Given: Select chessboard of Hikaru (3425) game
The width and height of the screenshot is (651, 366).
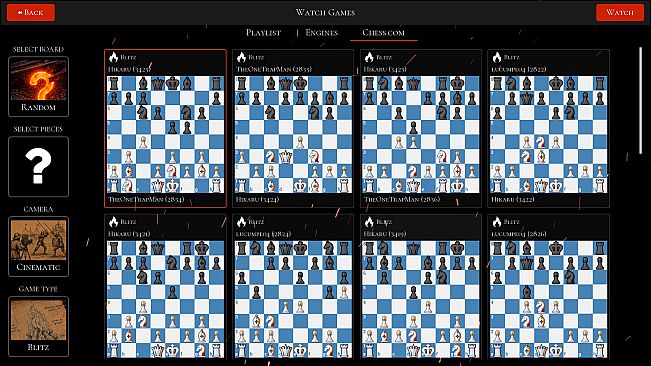Looking at the screenshot, I should click(x=165, y=134).
